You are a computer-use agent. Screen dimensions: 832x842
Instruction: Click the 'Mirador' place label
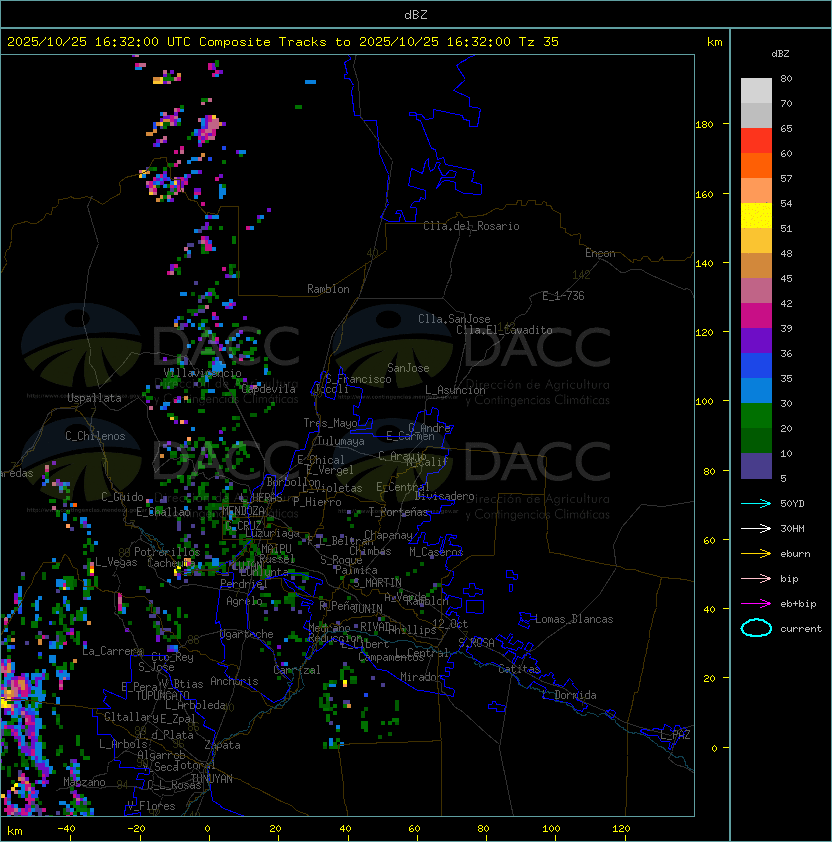click(421, 677)
